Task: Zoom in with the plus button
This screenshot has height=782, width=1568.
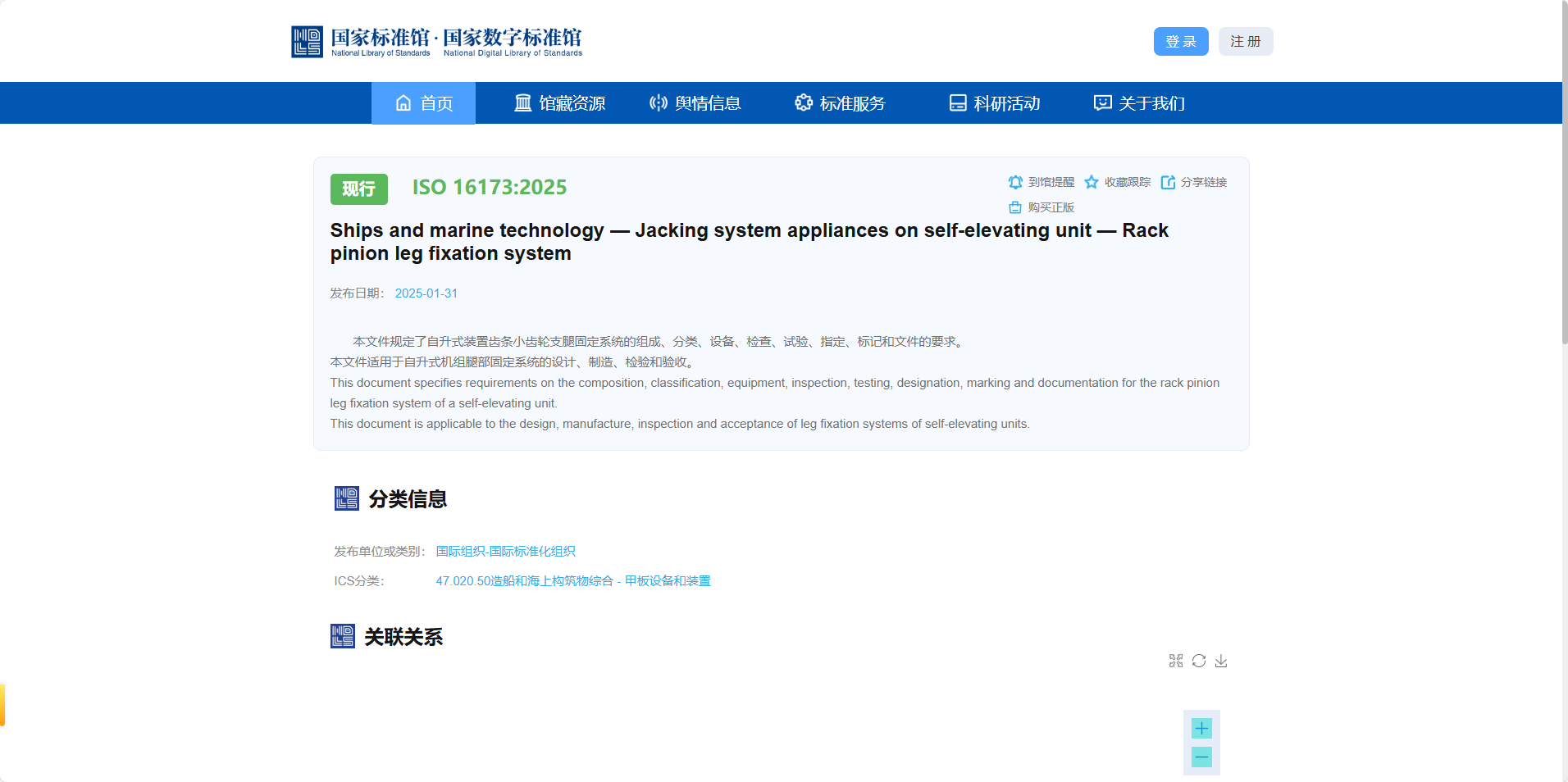Action: [x=1201, y=728]
